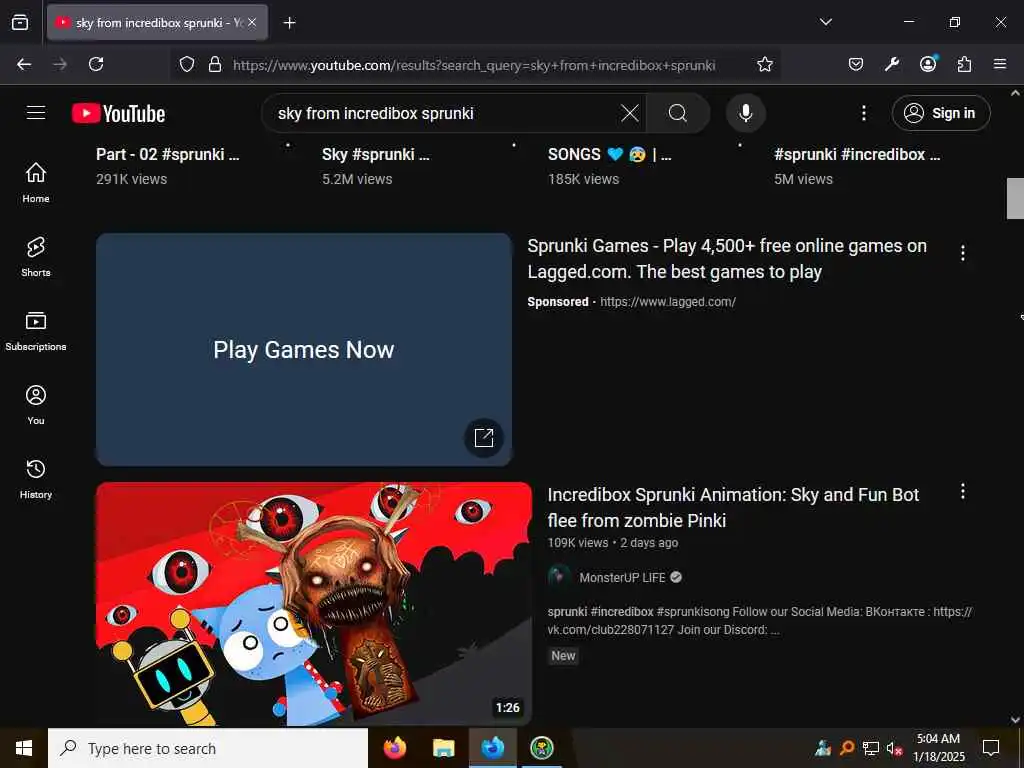
Task: Click the magnifier search button
Action: point(677,113)
